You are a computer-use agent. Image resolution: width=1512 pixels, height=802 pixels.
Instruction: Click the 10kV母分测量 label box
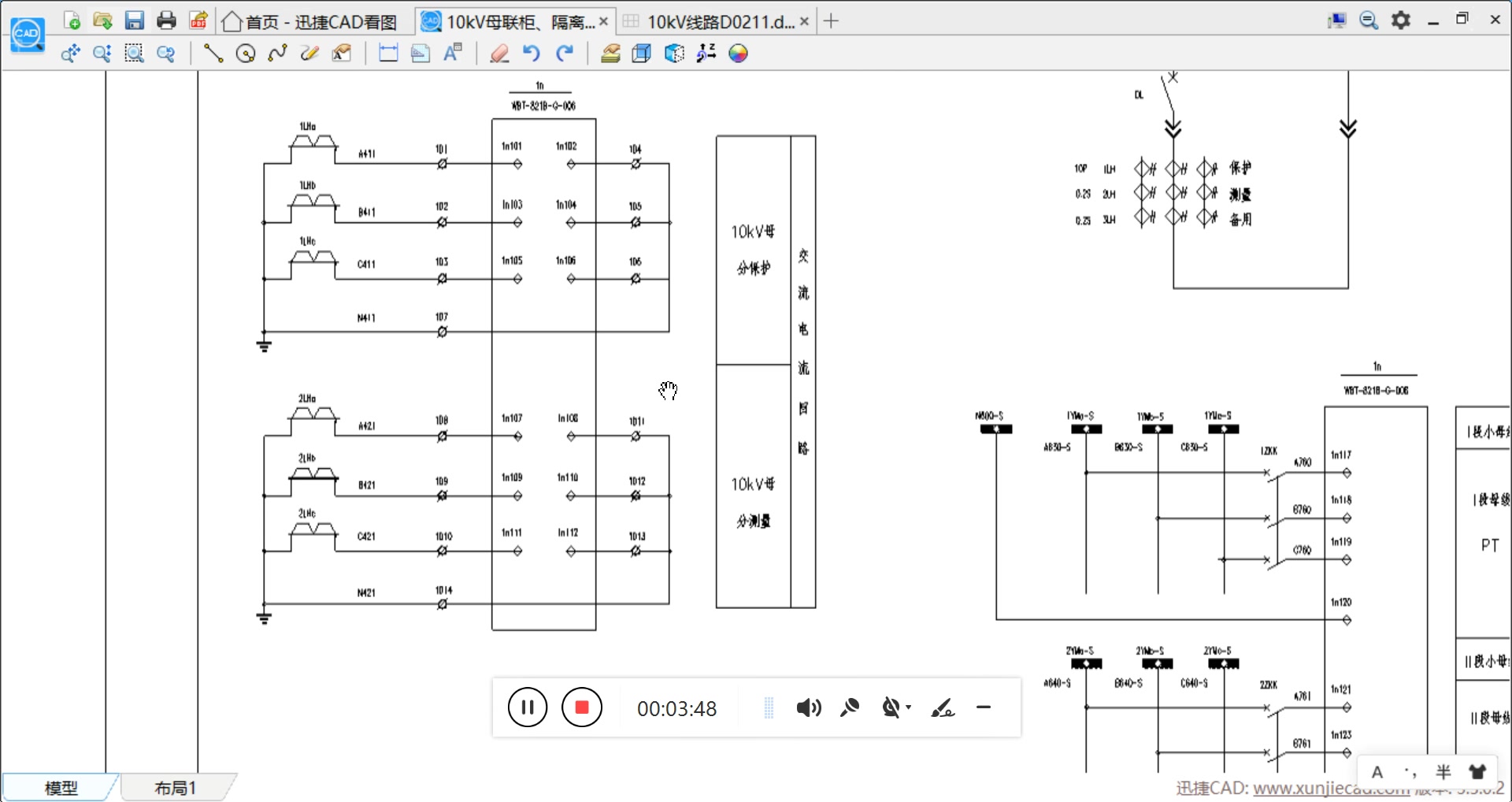coord(754,487)
